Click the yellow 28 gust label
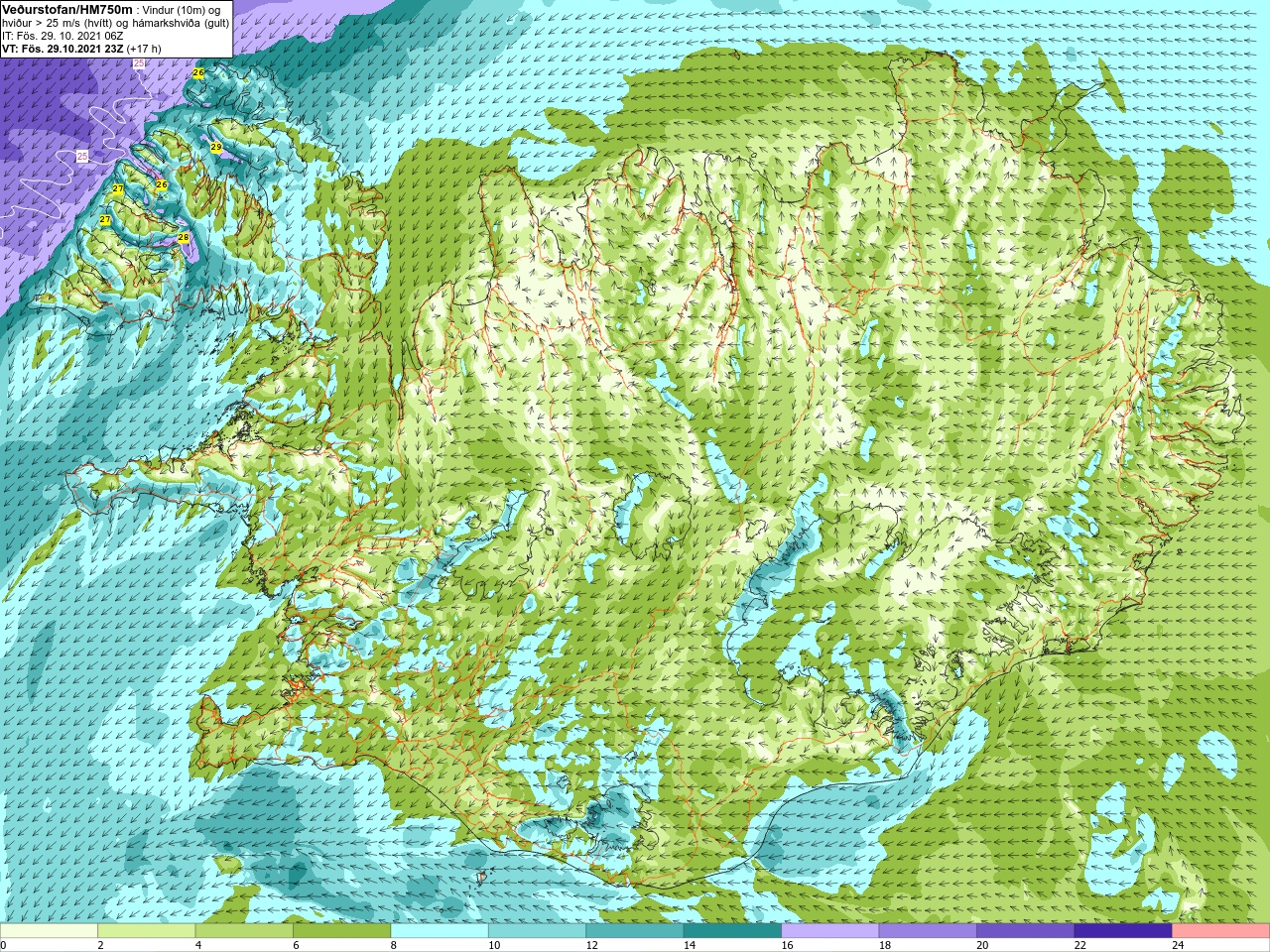This screenshot has height=952, width=1270. (184, 238)
